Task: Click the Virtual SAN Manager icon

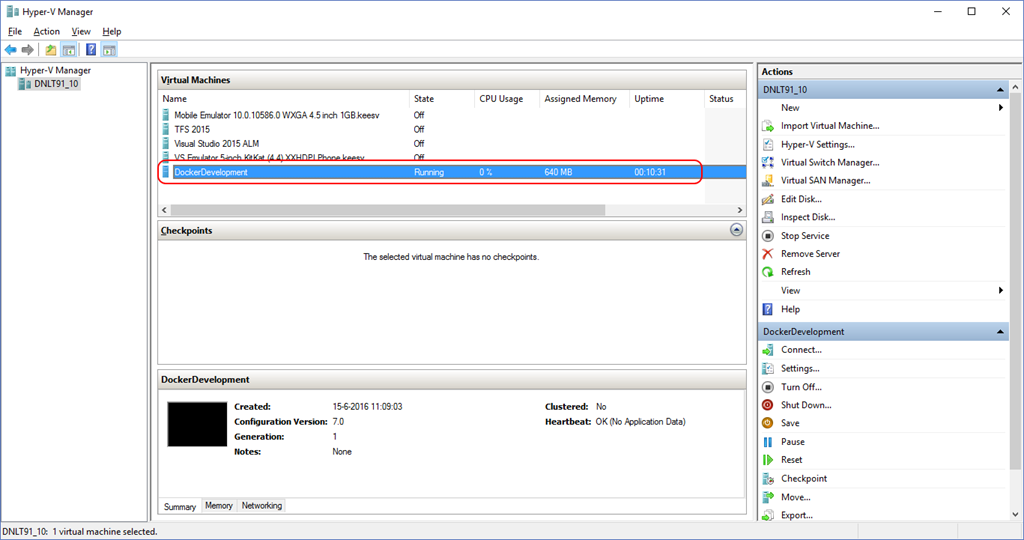Action: pyautogui.click(x=768, y=181)
